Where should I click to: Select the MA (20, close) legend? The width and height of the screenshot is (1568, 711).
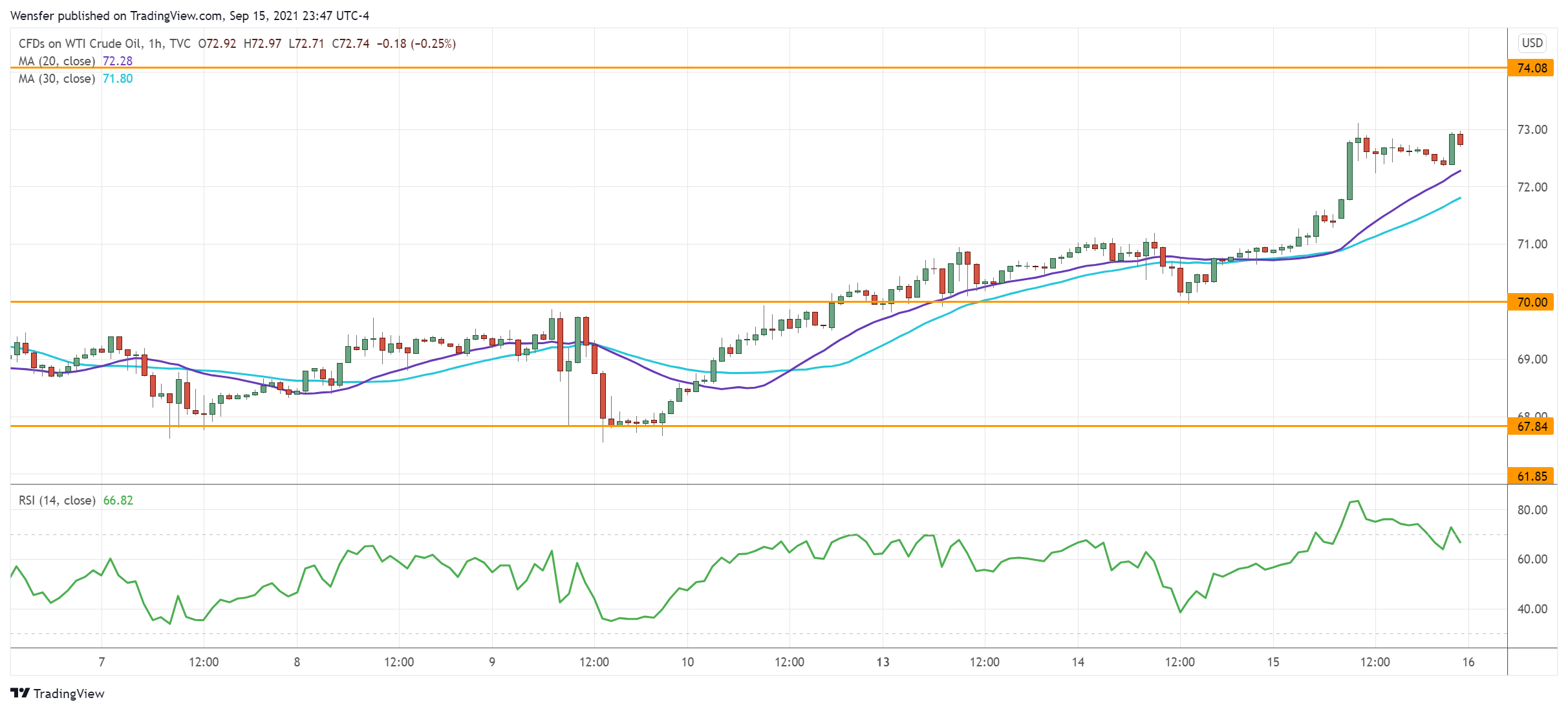pyautogui.click(x=57, y=61)
